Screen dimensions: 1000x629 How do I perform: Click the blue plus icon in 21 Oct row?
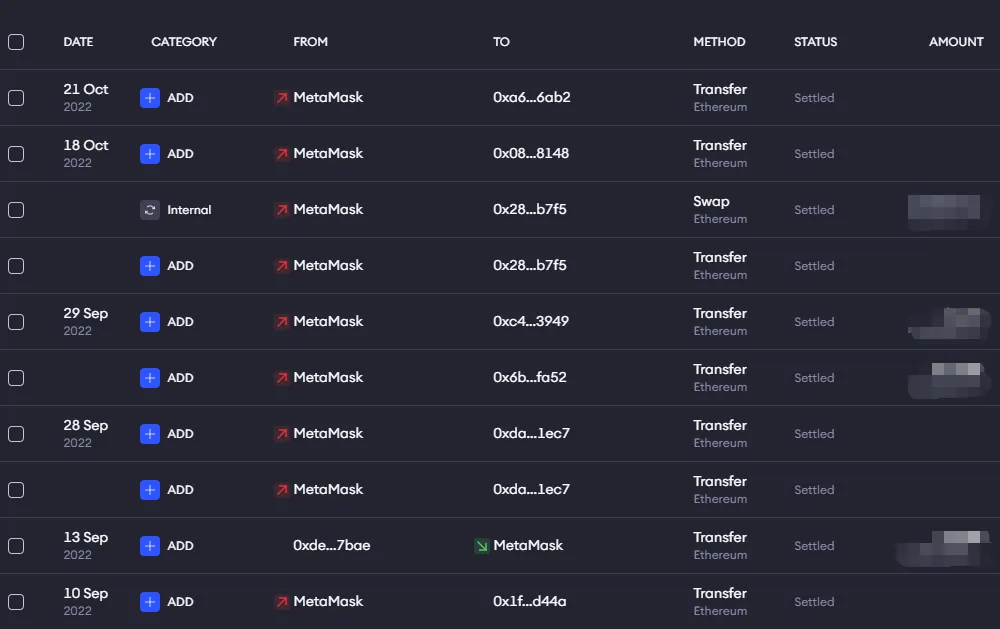click(x=150, y=98)
